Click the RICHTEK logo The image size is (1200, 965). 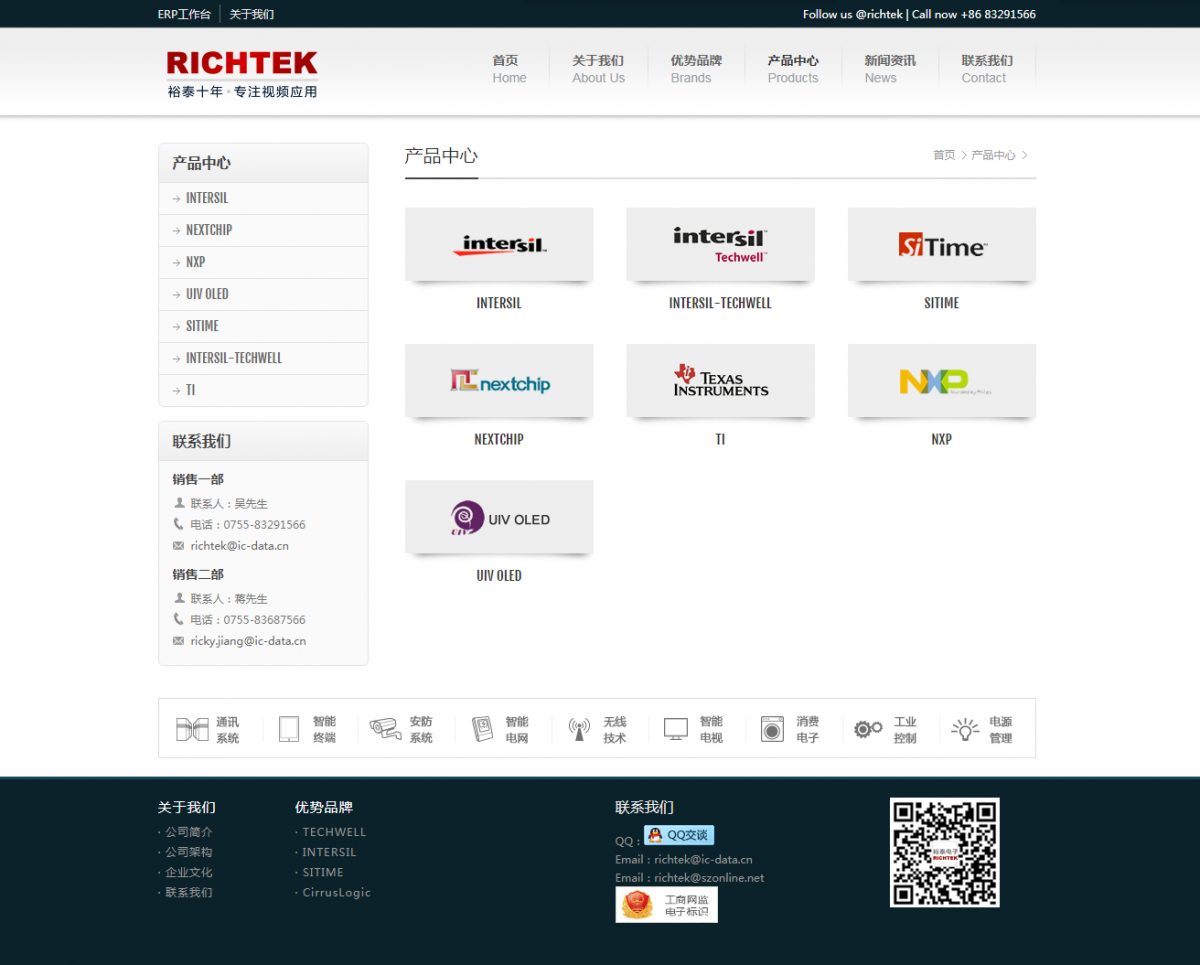242,74
